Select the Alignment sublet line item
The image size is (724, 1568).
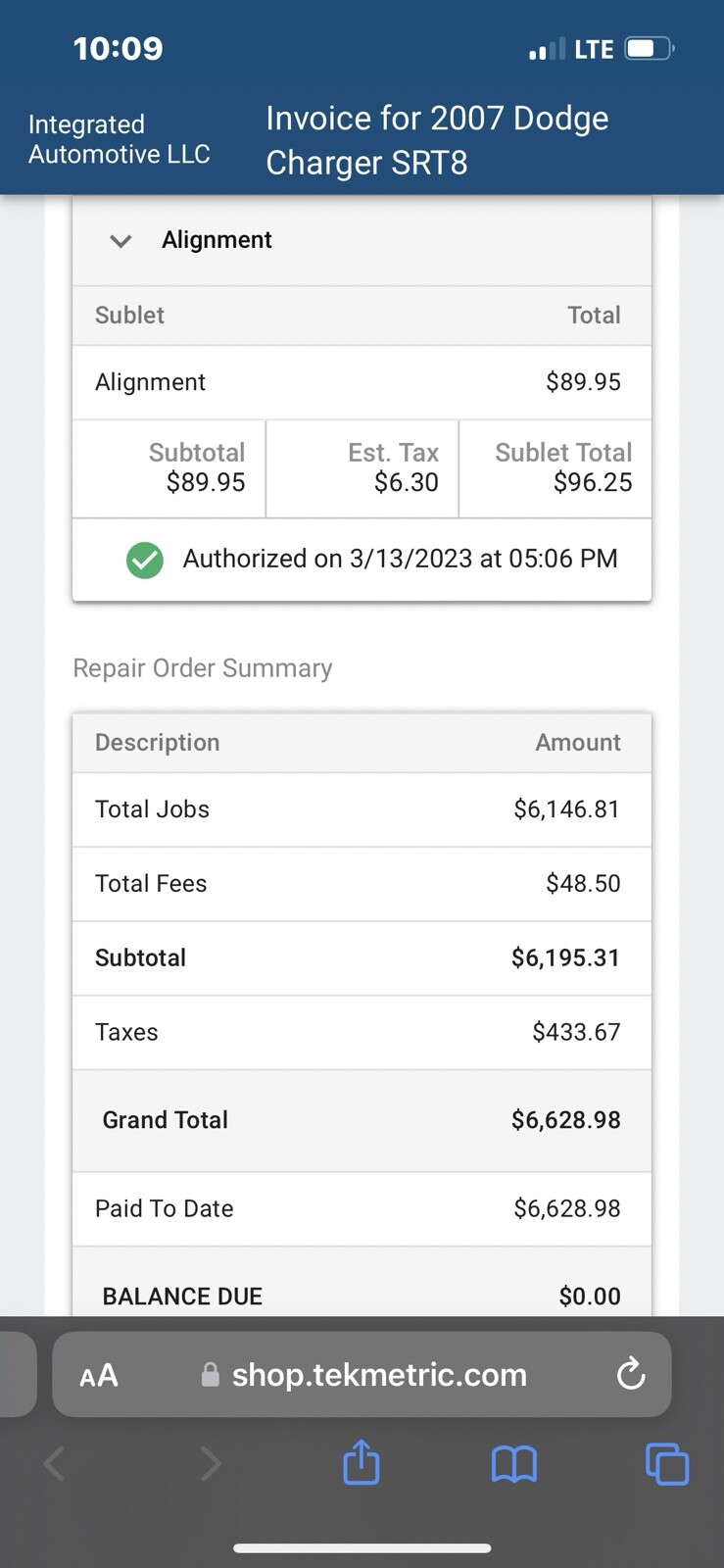pos(151,382)
